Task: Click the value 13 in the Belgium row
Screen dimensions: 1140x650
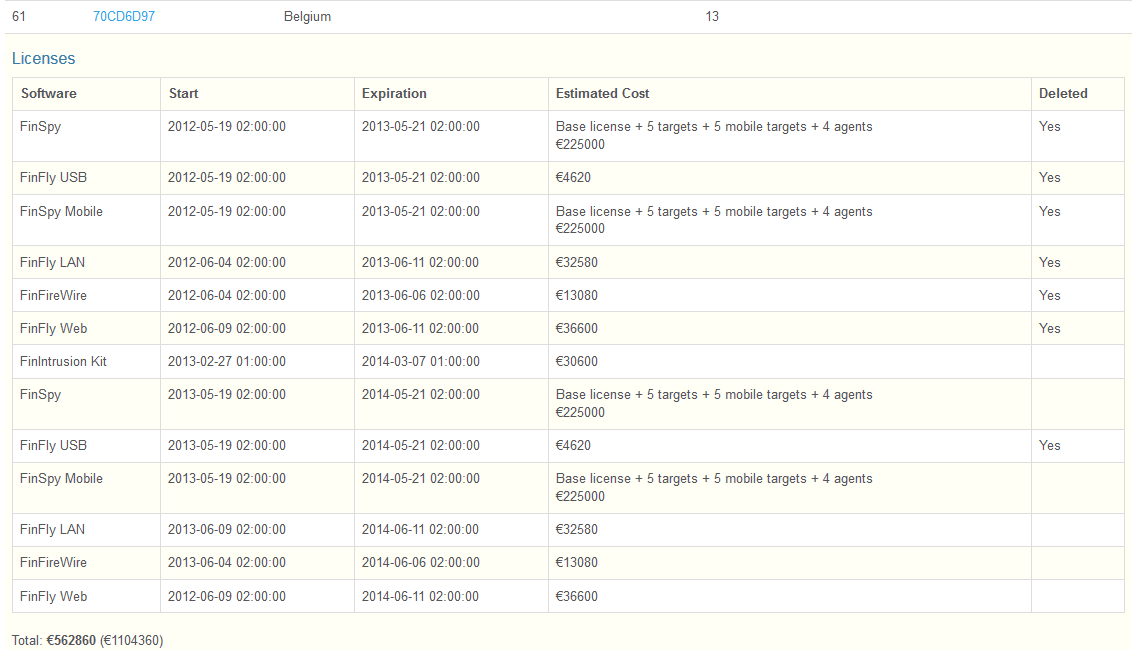Action: pyautogui.click(x=712, y=16)
